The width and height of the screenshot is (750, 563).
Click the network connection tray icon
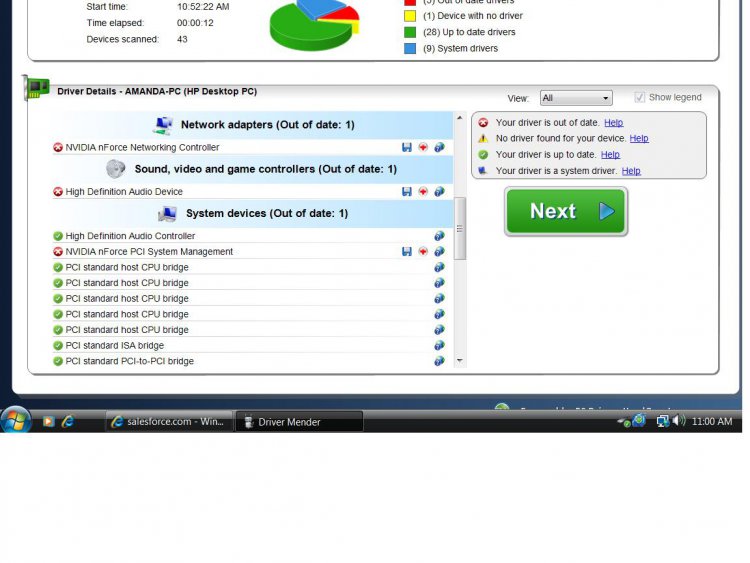tap(662, 421)
